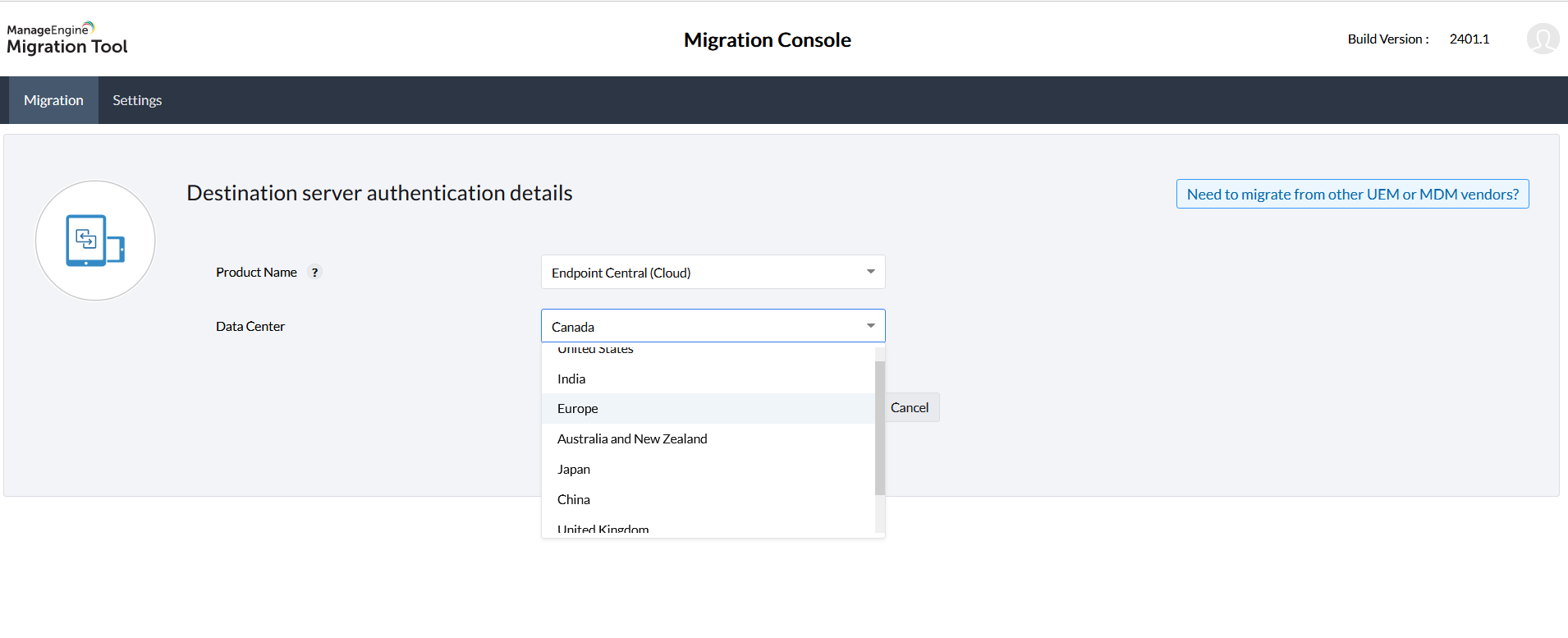
Task: Select Australia and New Zealand option
Action: (x=632, y=439)
